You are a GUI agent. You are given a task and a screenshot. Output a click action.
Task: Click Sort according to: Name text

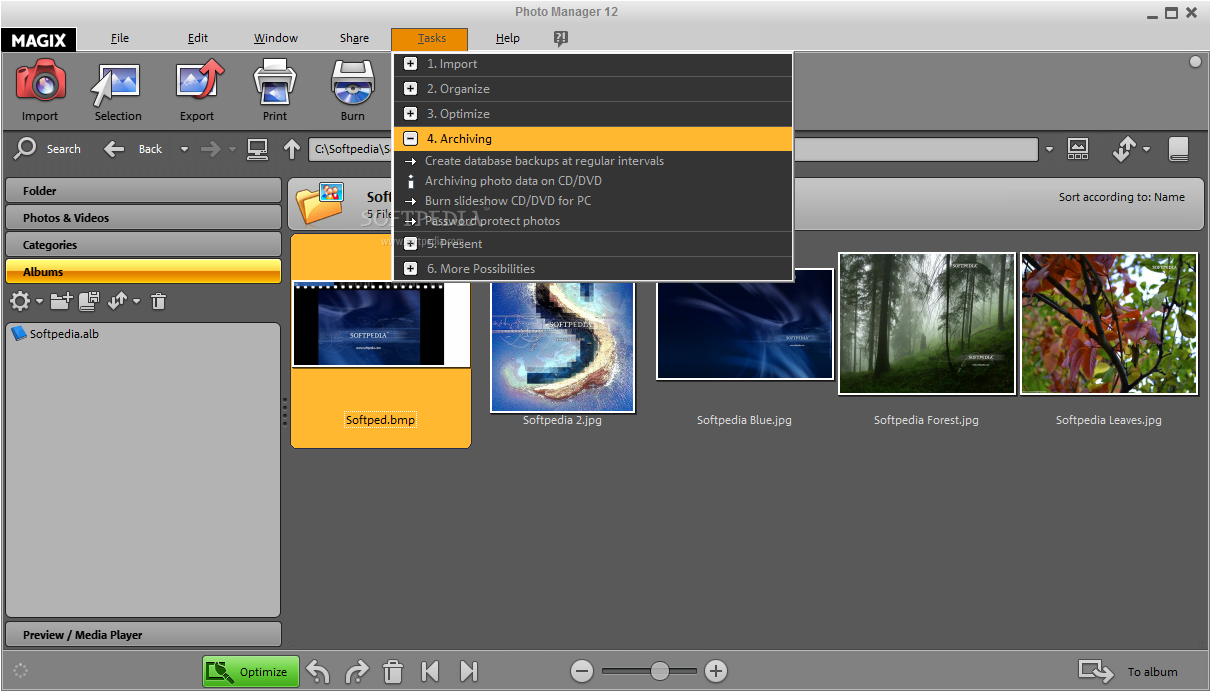click(1121, 197)
